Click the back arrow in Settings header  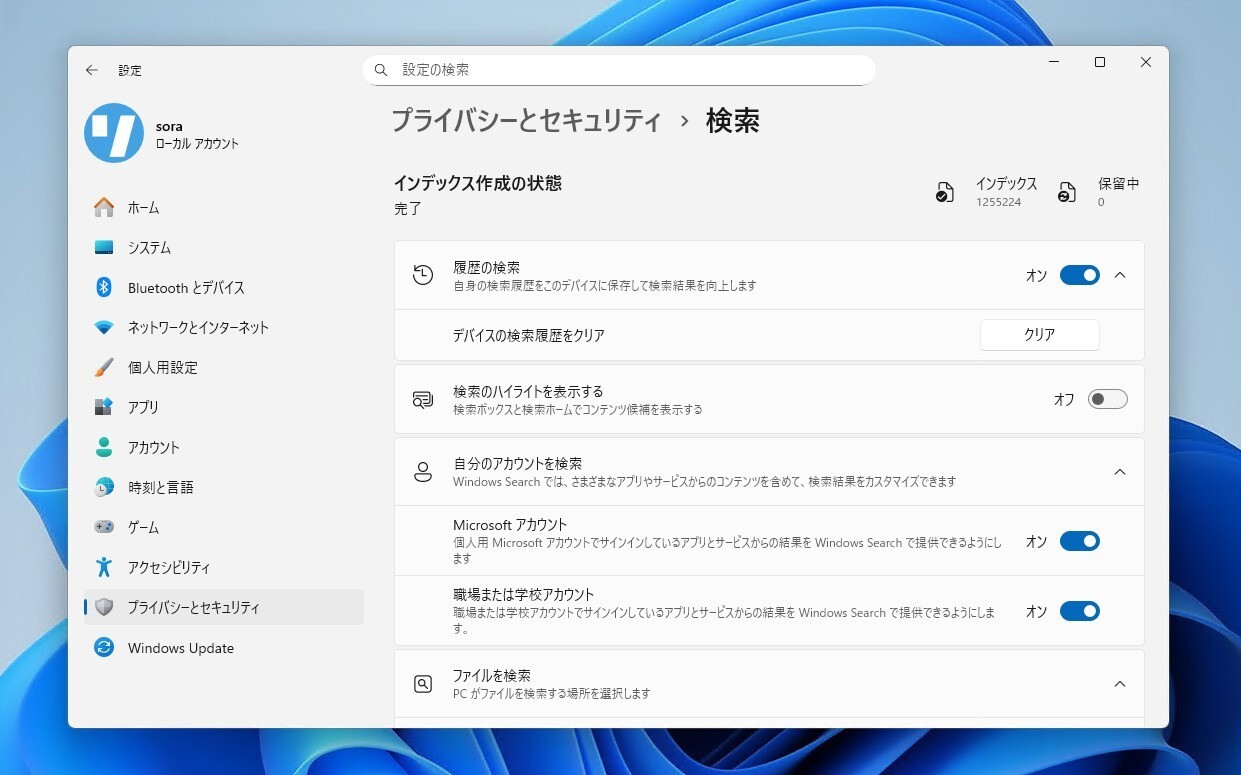click(x=92, y=70)
